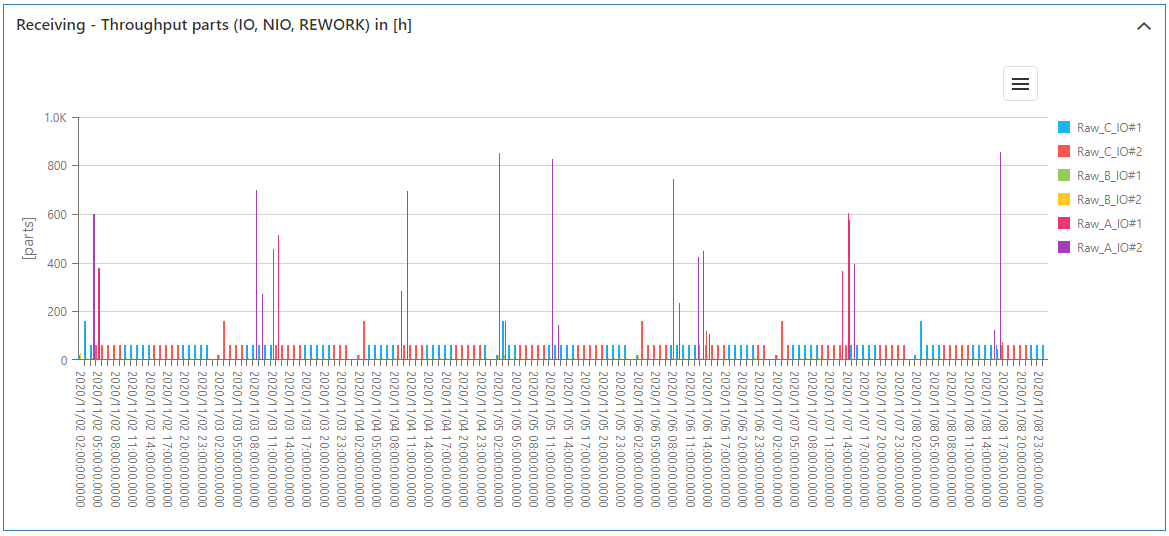Open the chart hamburger menu
This screenshot has width=1169, height=536.
[1020, 84]
